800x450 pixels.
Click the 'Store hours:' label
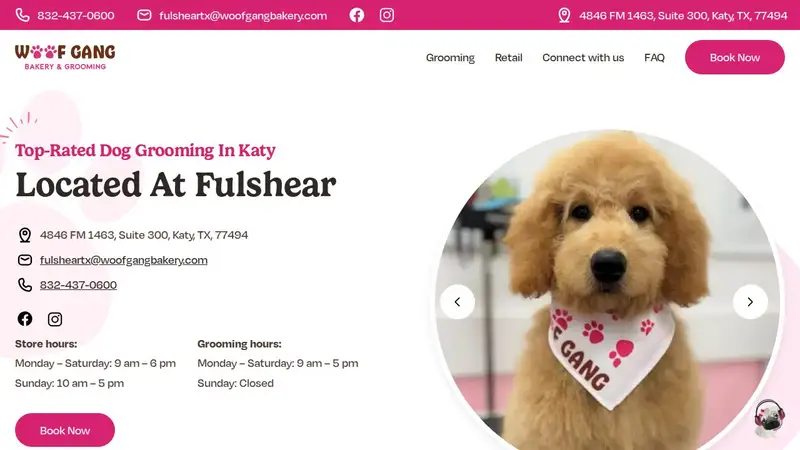click(46, 344)
